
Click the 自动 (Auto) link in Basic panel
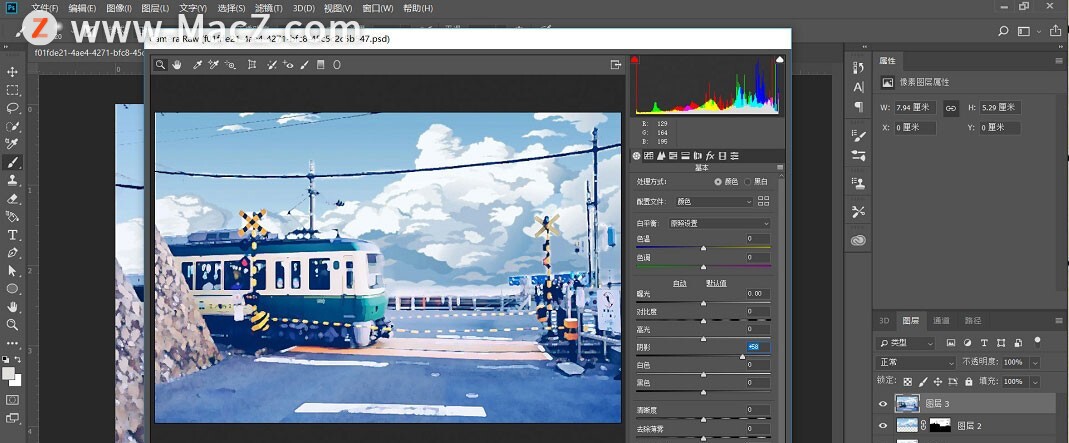[x=679, y=283]
